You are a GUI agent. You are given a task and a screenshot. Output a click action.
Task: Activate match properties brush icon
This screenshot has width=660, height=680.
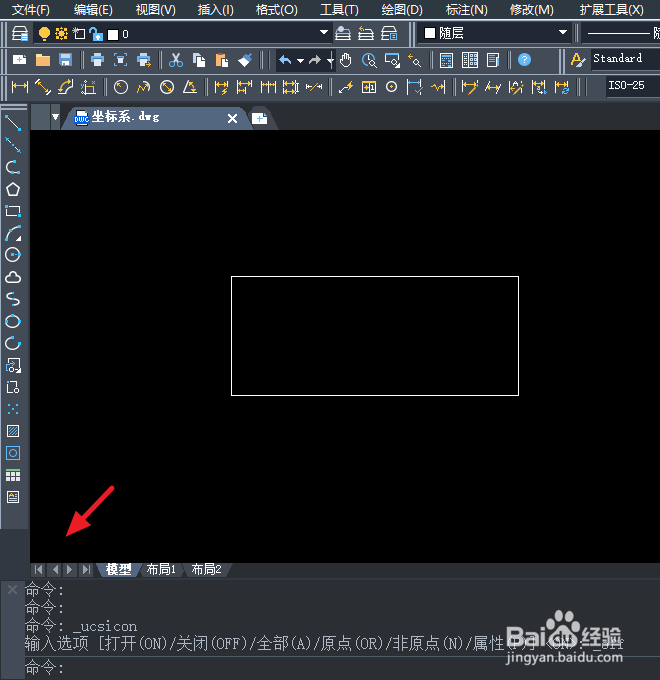(x=245, y=60)
